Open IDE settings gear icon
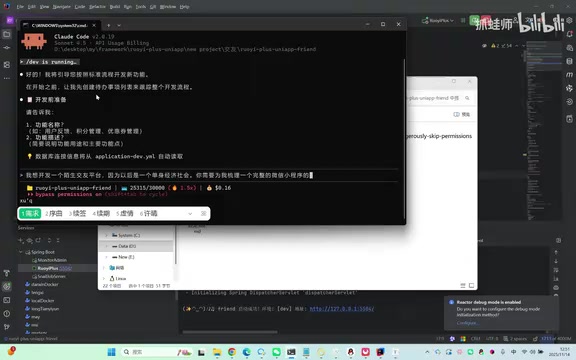The width and height of the screenshot is (576, 360). click(569, 20)
